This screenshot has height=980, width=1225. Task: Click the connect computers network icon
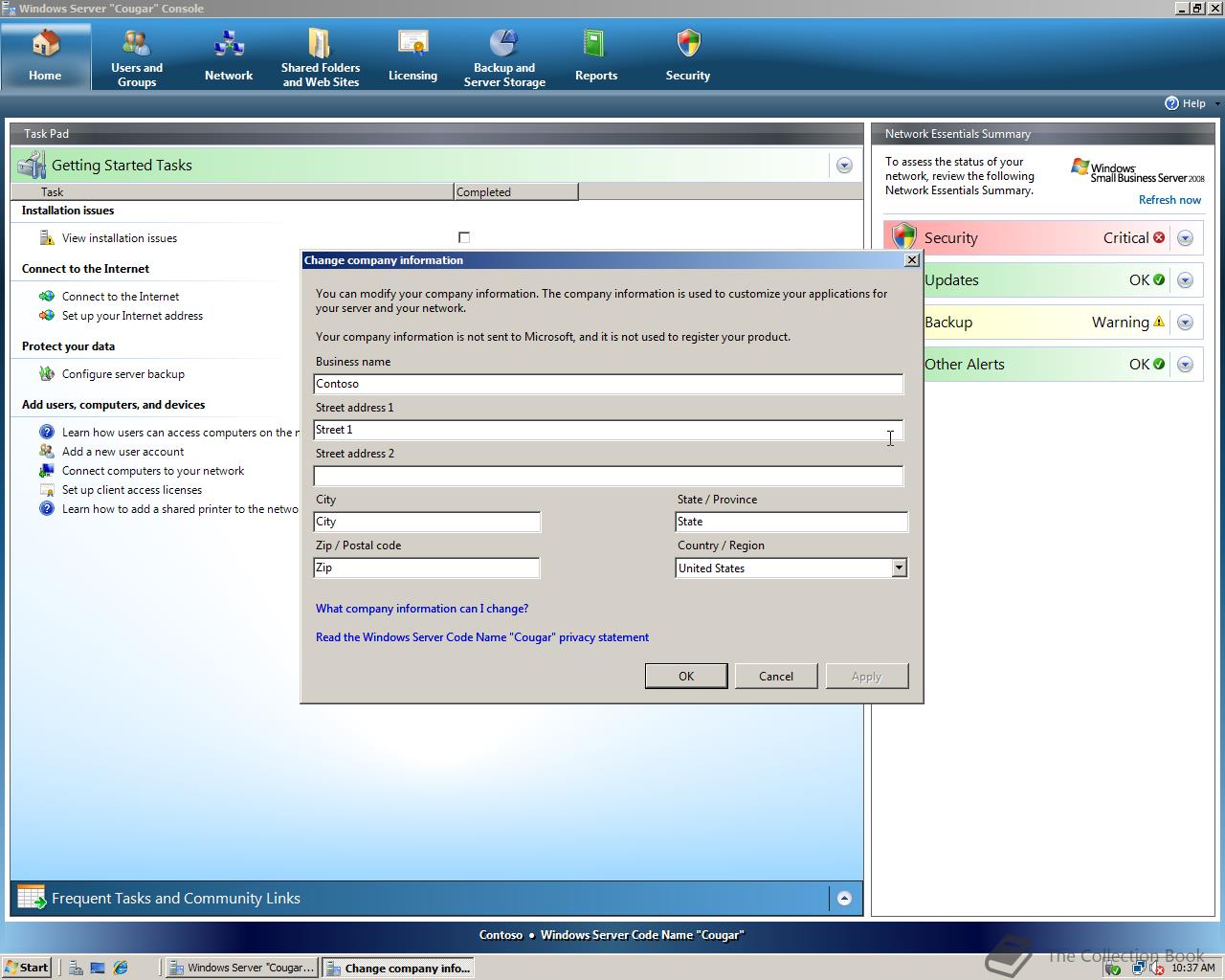47,471
